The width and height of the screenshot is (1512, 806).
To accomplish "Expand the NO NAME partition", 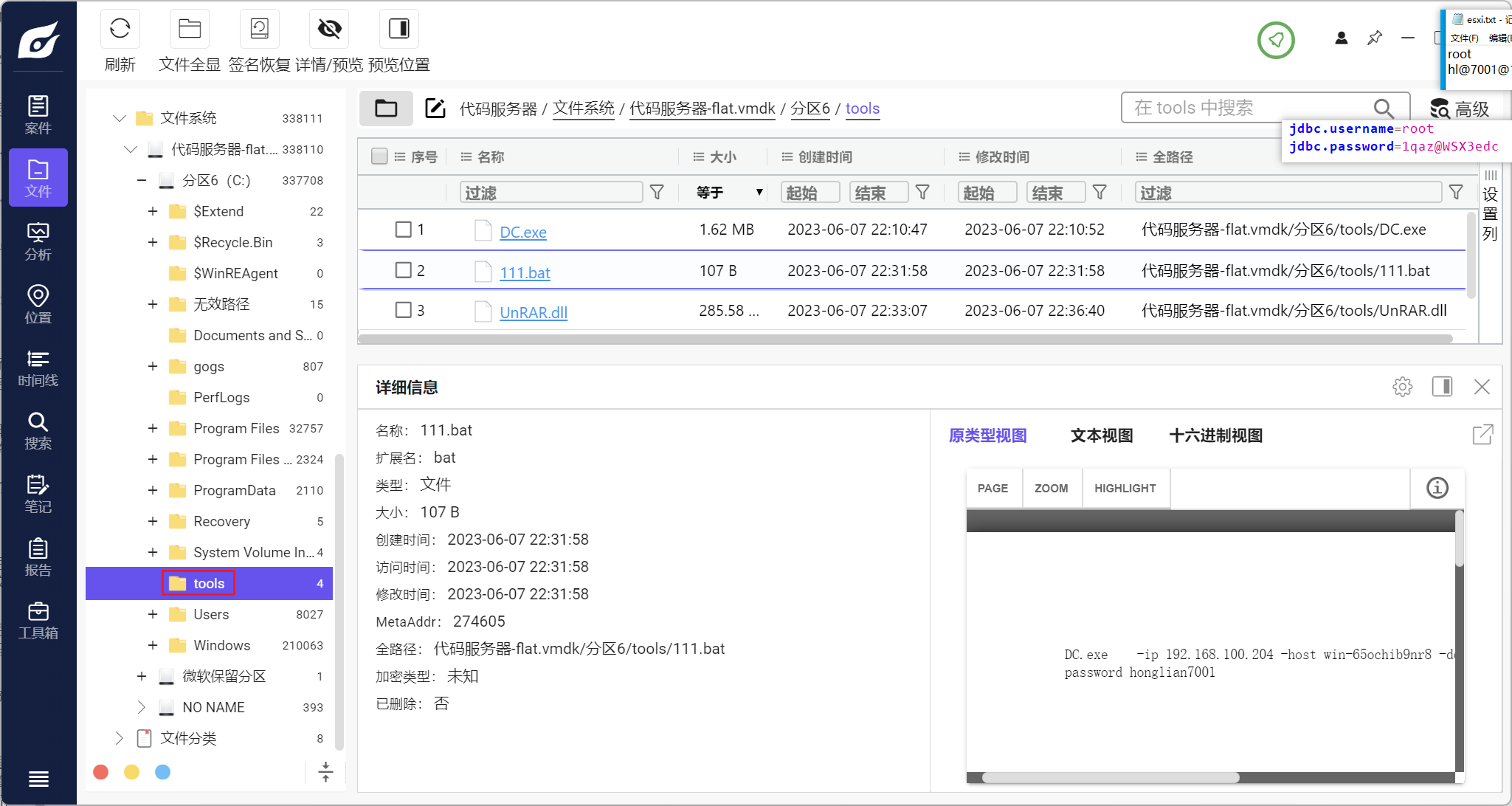I will (x=141, y=707).
